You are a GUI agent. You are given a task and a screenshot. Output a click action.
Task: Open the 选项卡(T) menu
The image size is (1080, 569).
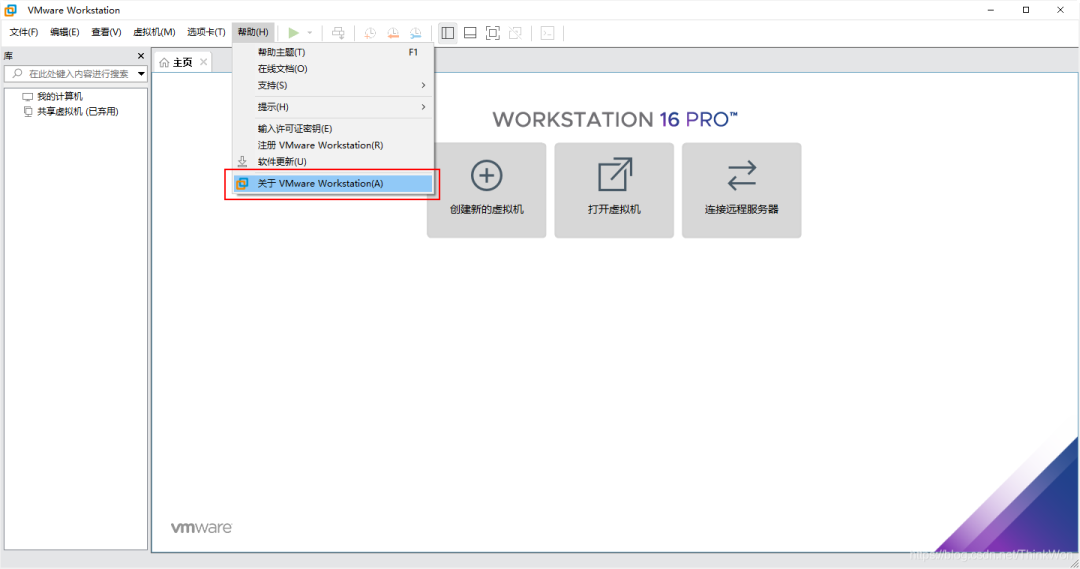click(x=206, y=32)
